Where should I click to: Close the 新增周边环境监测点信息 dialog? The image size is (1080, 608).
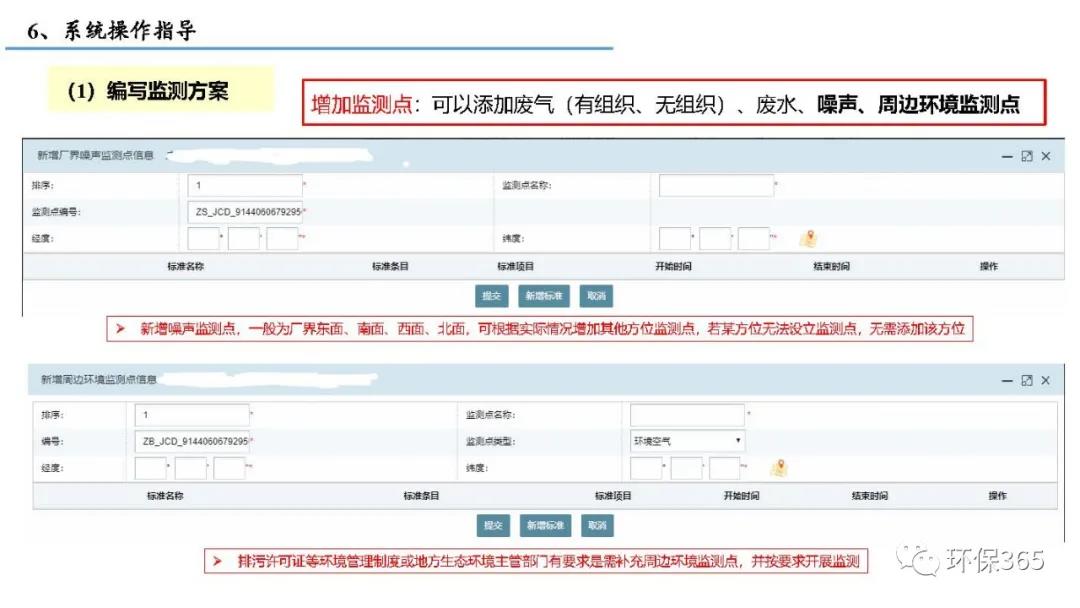pyautogui.click(x=1046, y=381)
